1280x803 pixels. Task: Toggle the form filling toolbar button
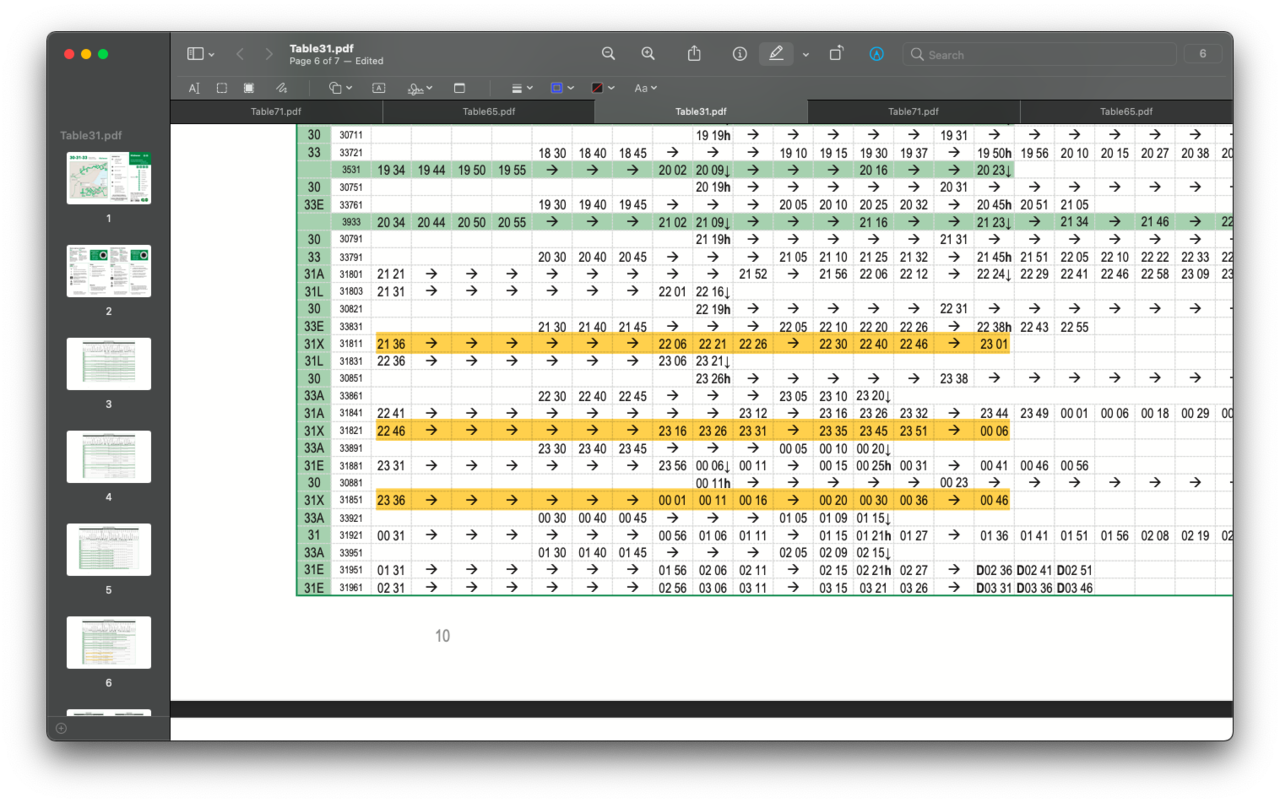click(876, 54)
